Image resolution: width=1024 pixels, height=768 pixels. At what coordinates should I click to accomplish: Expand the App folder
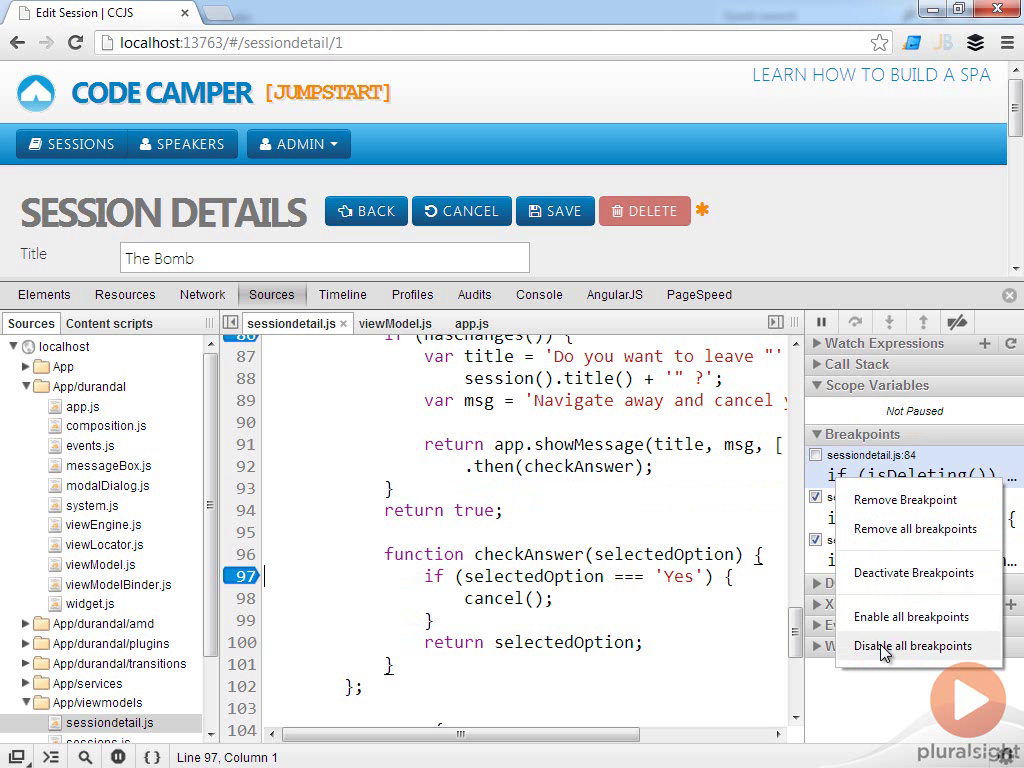tap(26, 366)
